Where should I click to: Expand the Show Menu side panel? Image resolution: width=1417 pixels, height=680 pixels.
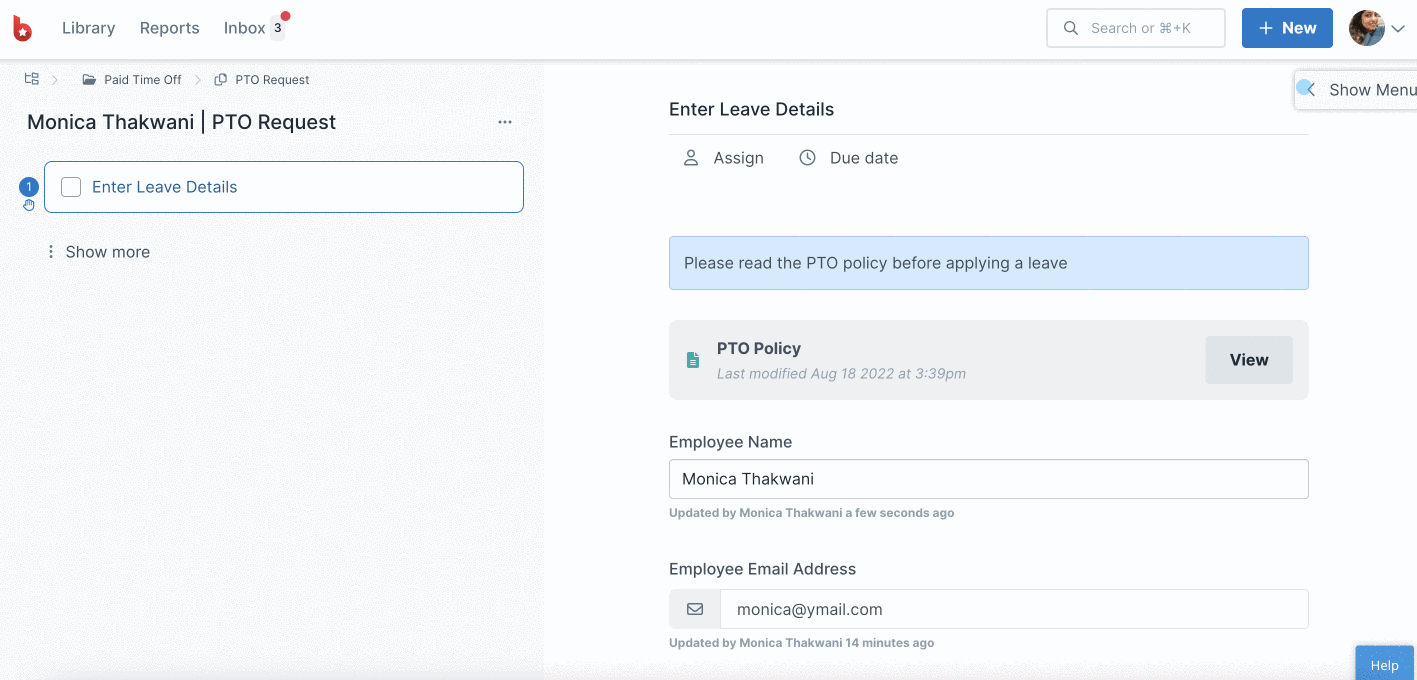tap(1356, 89)
